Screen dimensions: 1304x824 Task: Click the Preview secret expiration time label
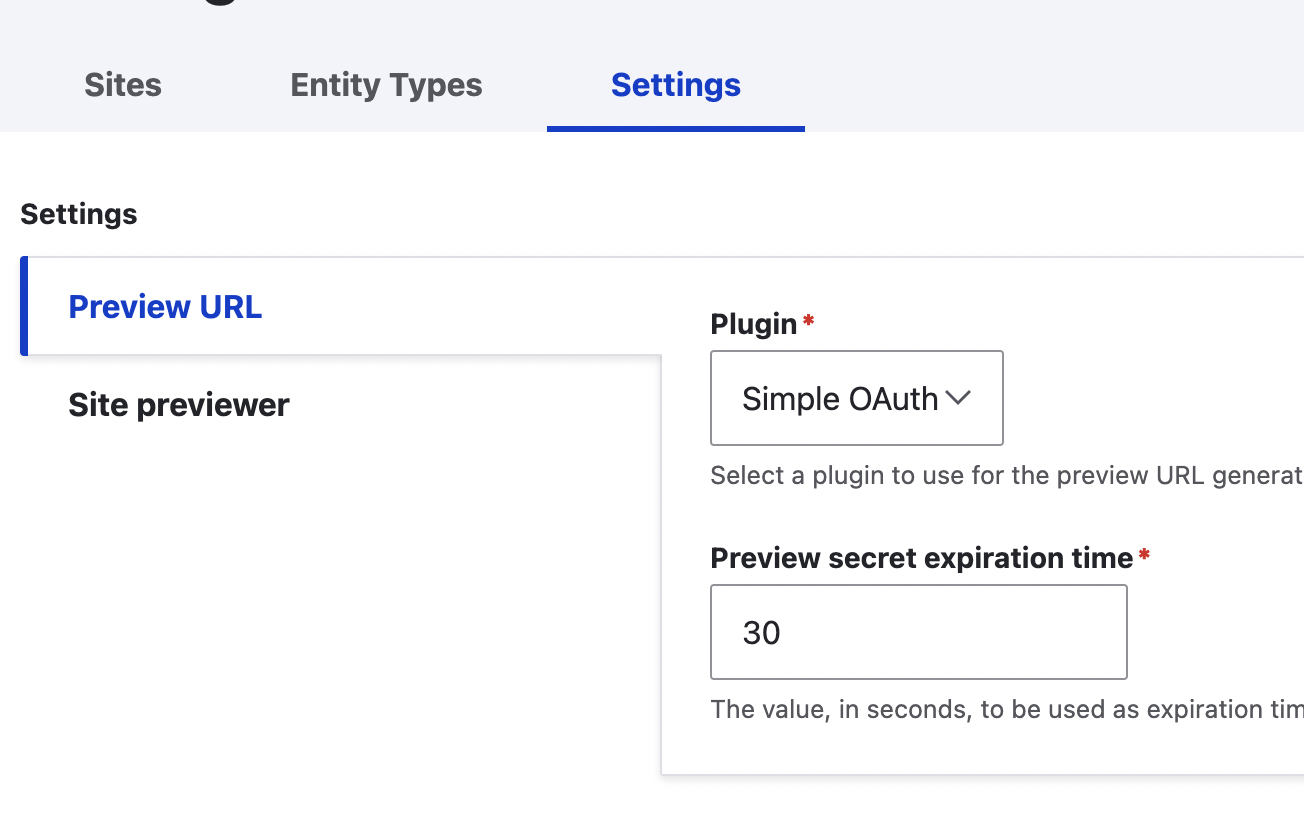tap(921, 558)
